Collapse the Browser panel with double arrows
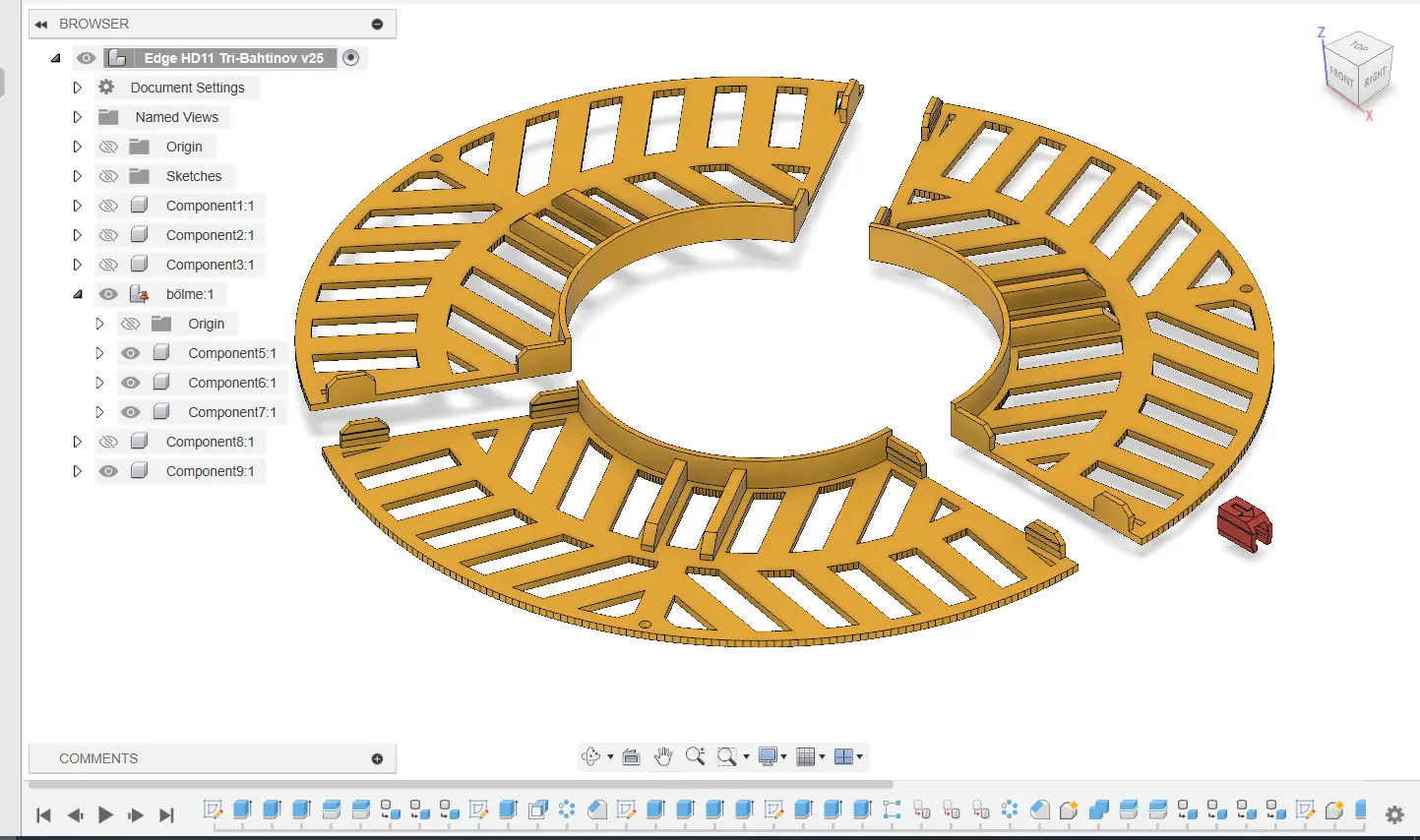The image size is (1420, 840). point(41,24)
